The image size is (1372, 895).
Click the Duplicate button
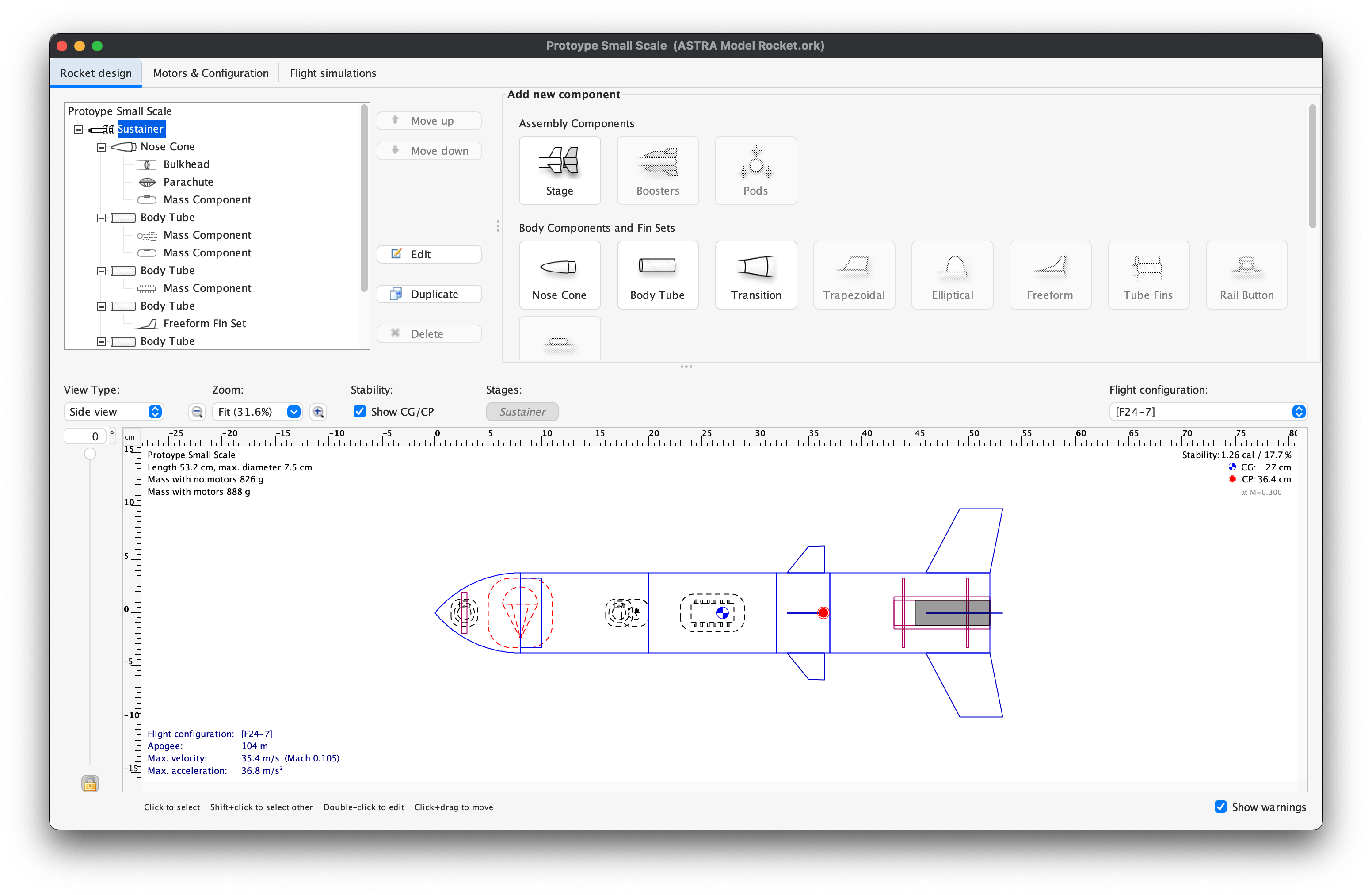pos(429,294)
